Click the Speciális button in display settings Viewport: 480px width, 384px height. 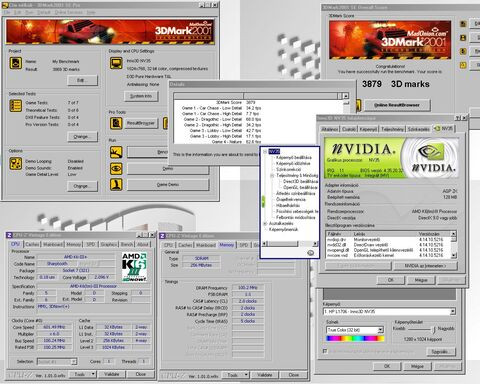pos(441,352)
